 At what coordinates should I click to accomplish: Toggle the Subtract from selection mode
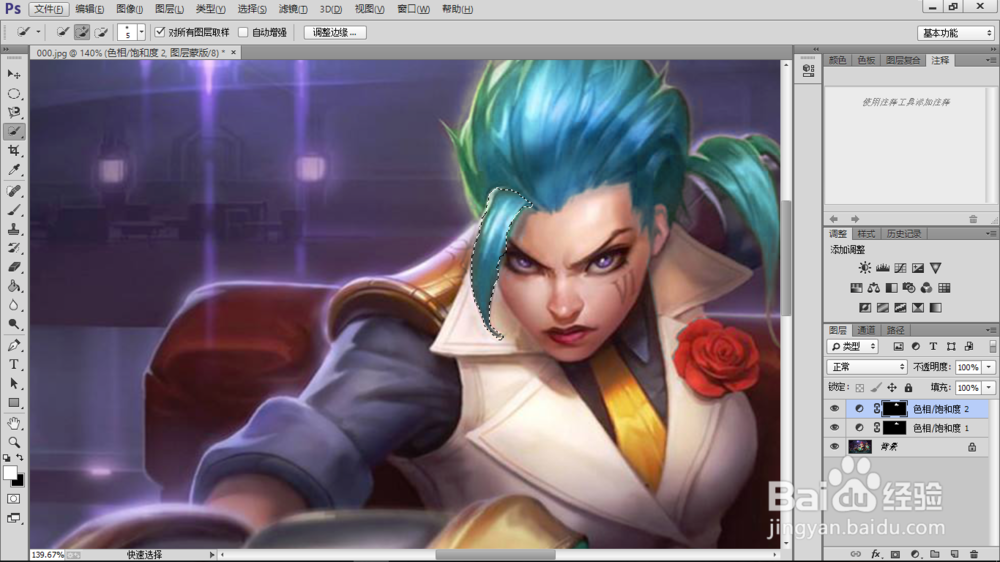point(101,32)
